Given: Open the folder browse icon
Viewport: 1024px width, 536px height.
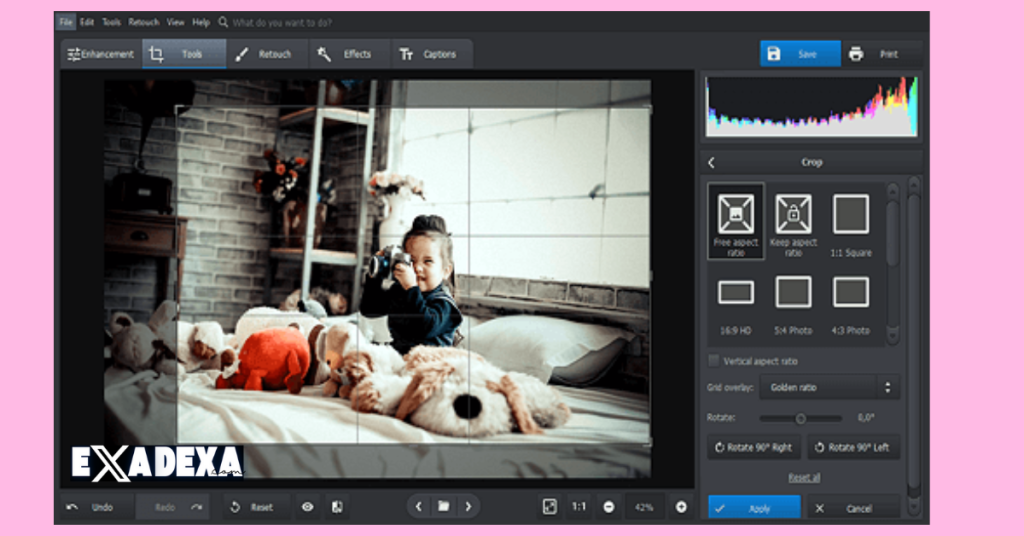Looking at the screenshot, I should tap(443, 507).
